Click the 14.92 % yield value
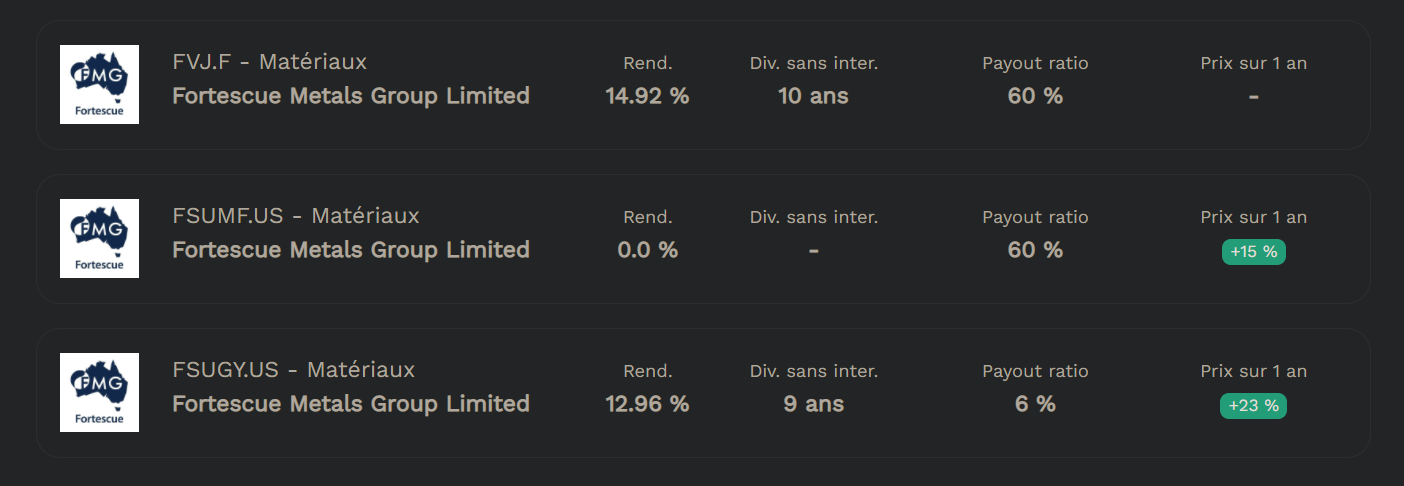Screen dimensions: 1404x486 647,96
